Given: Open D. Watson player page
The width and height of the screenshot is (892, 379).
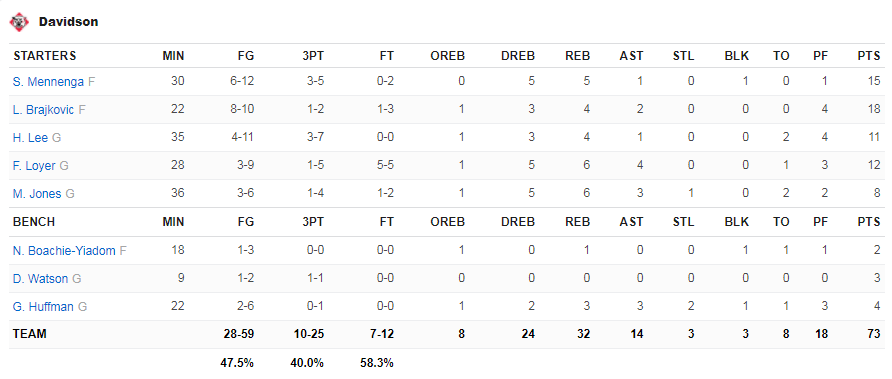Looking at the screenshot, I should point(40,279).
